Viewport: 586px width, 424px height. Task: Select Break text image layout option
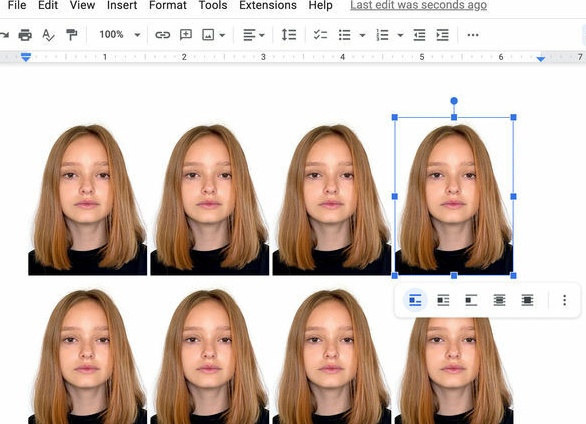471,300
